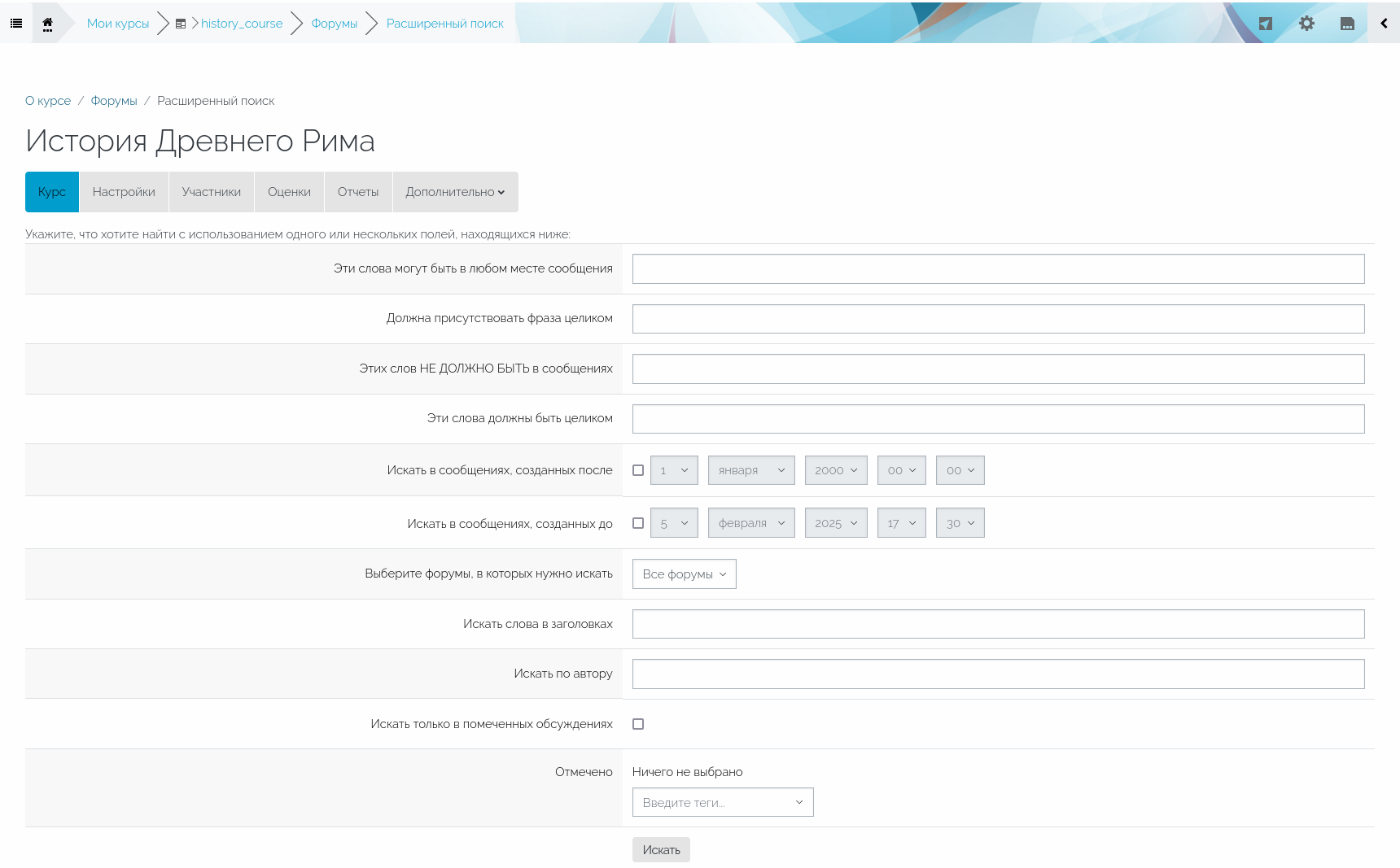Click the left-arrow collapse icon at top right

[1384, 24]
